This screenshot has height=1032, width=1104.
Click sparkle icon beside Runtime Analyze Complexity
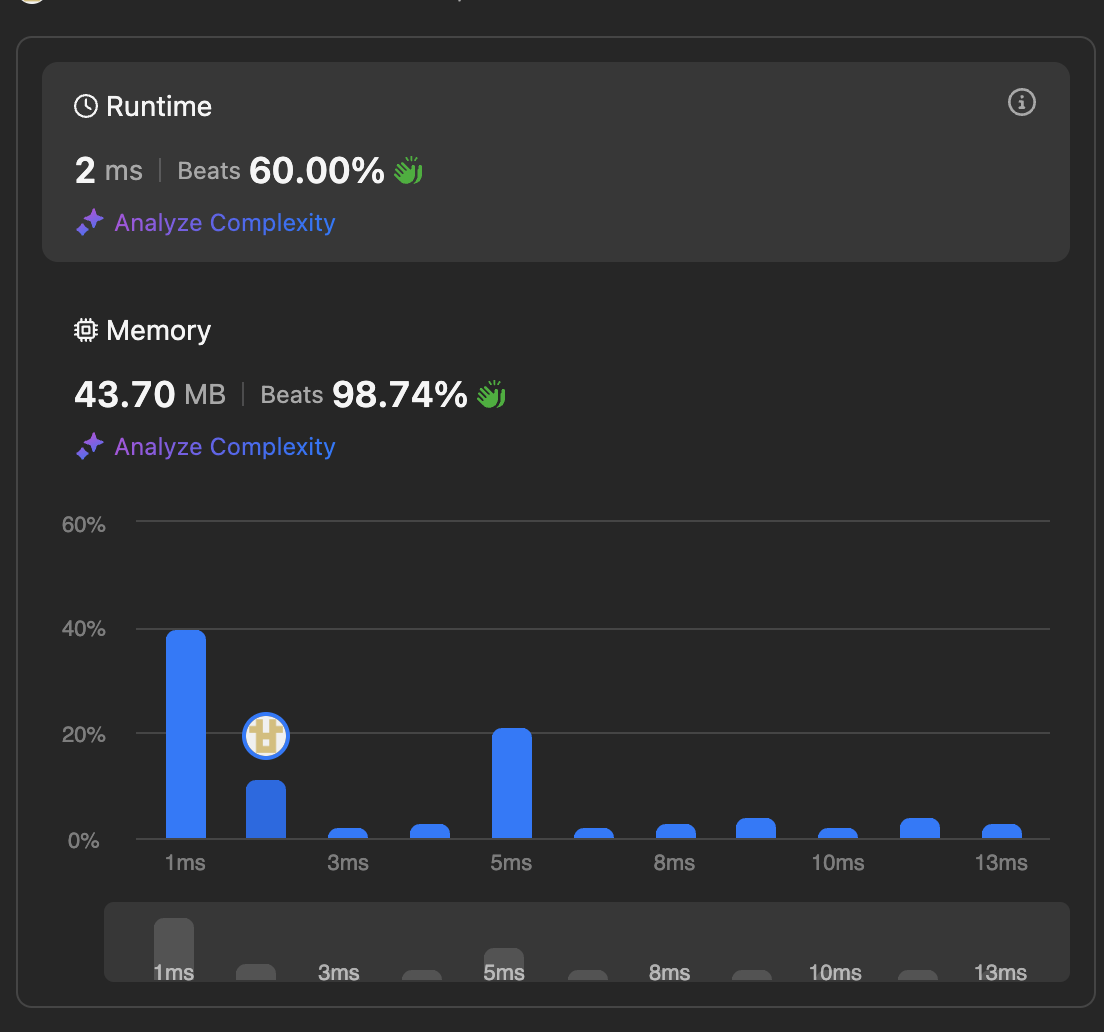tap(90, 222)
